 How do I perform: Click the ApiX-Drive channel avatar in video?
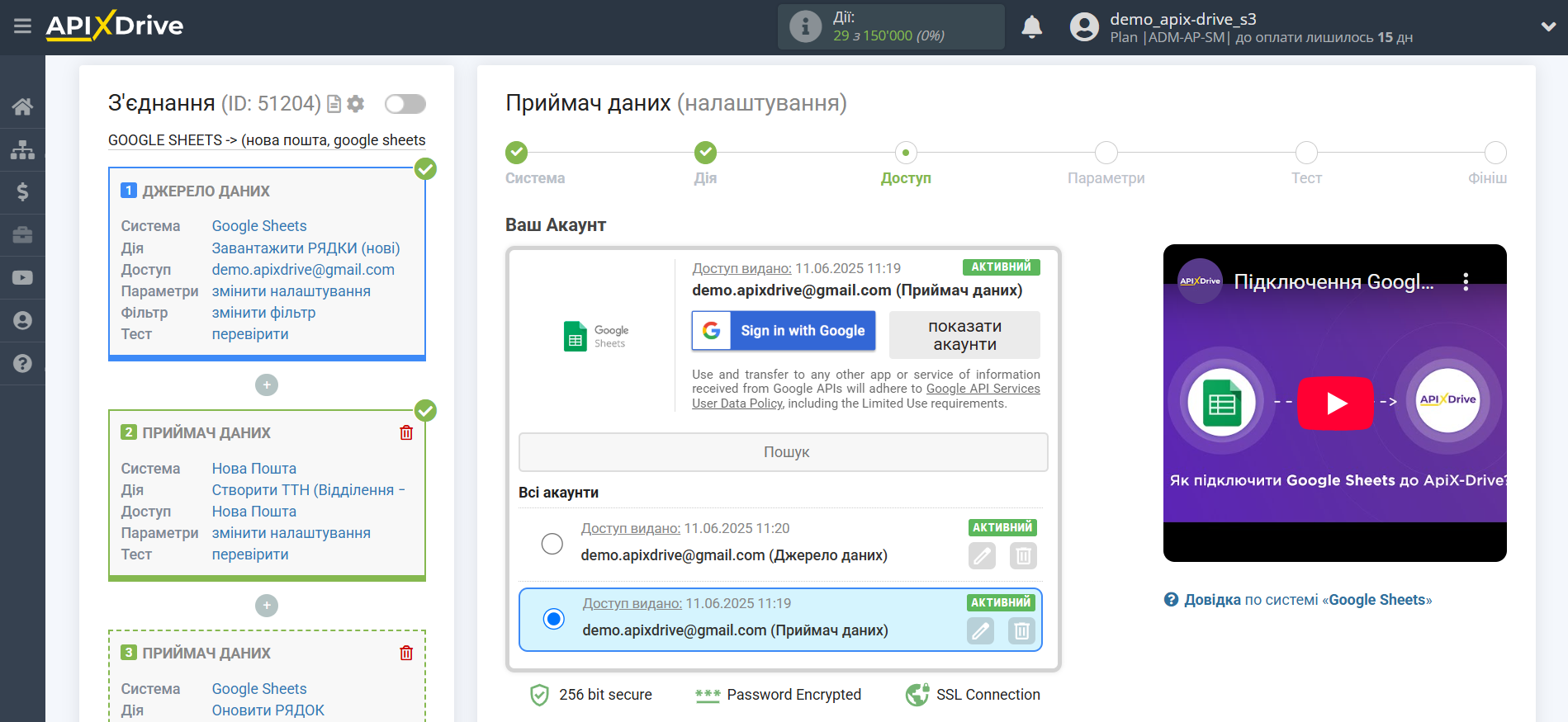coord(1200,281)
